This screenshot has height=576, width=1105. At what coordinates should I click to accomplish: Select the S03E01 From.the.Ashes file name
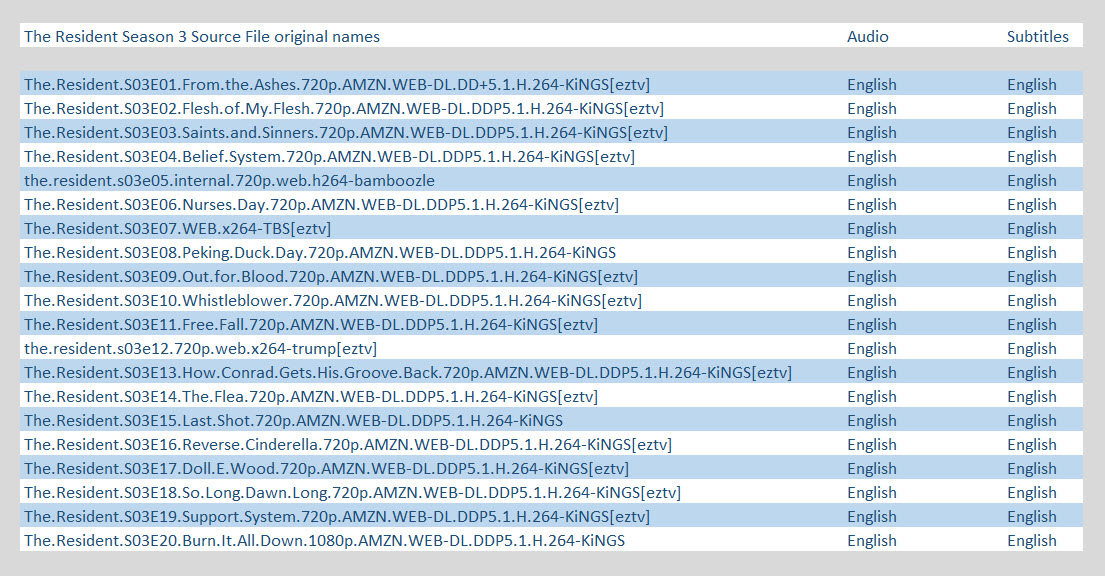[x=337, y=85]
